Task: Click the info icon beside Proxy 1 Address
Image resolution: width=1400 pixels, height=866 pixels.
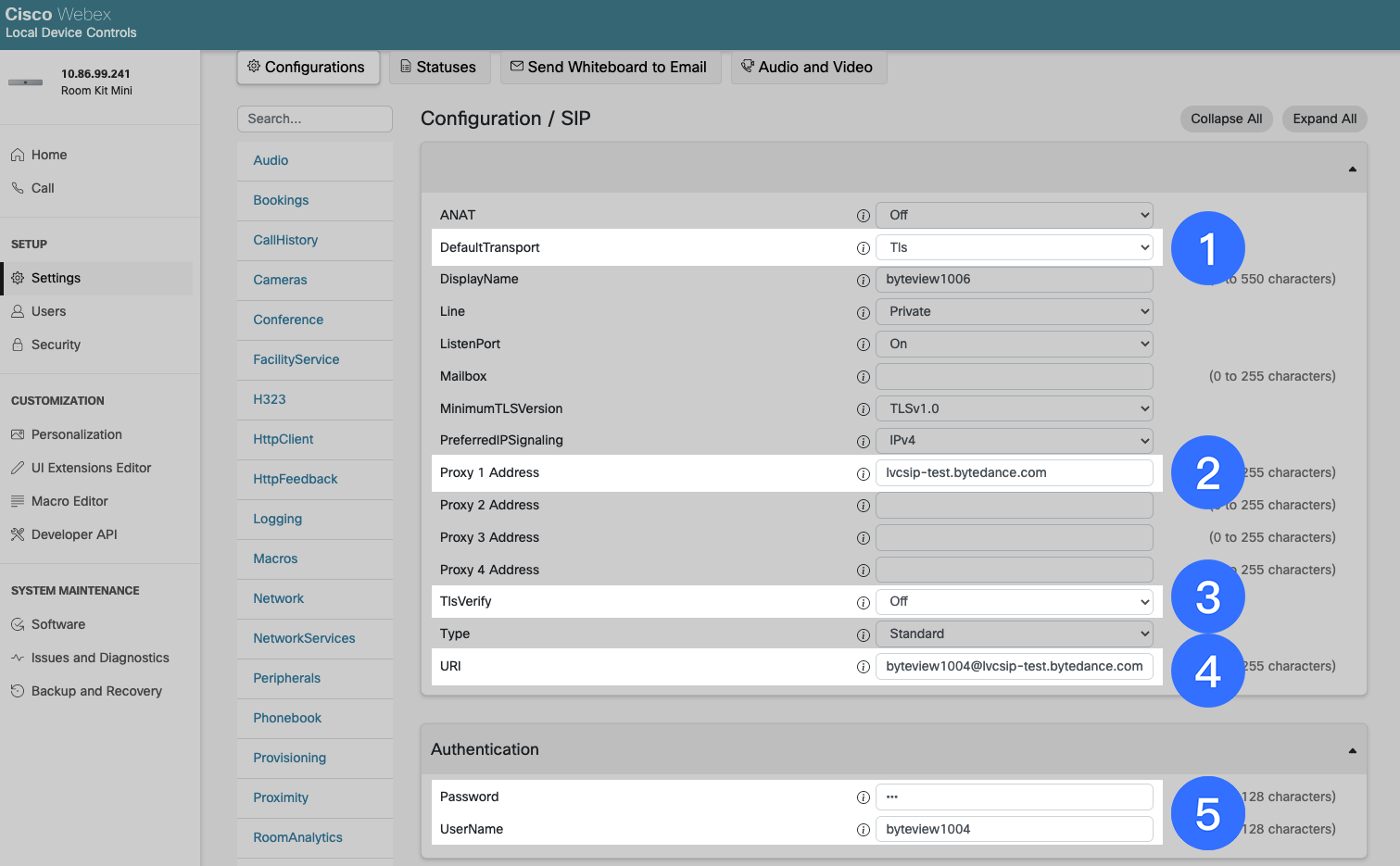Action: 863,473
